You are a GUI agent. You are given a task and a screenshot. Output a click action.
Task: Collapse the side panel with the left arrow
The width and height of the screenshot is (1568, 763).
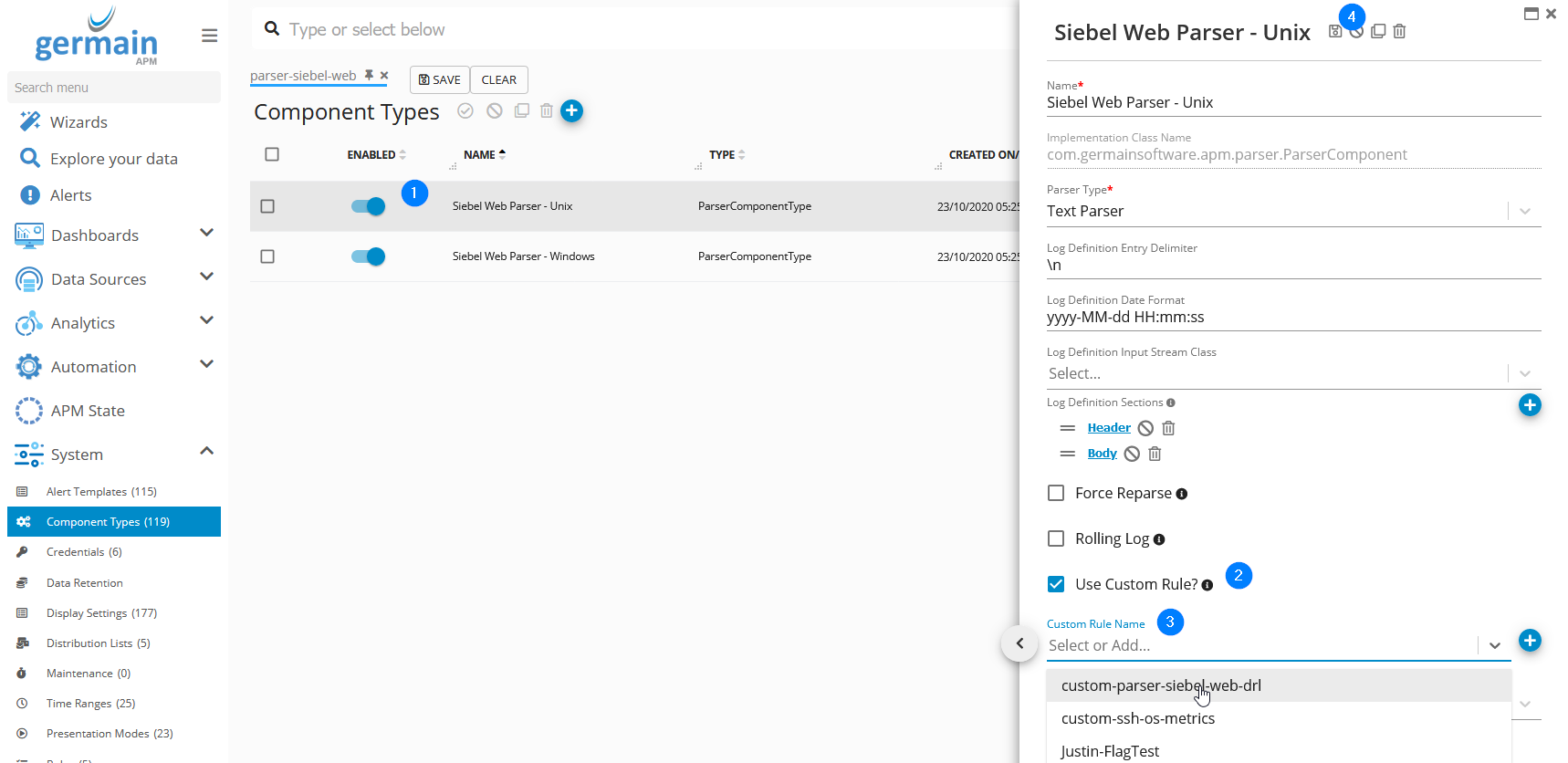coord(1019,643)
